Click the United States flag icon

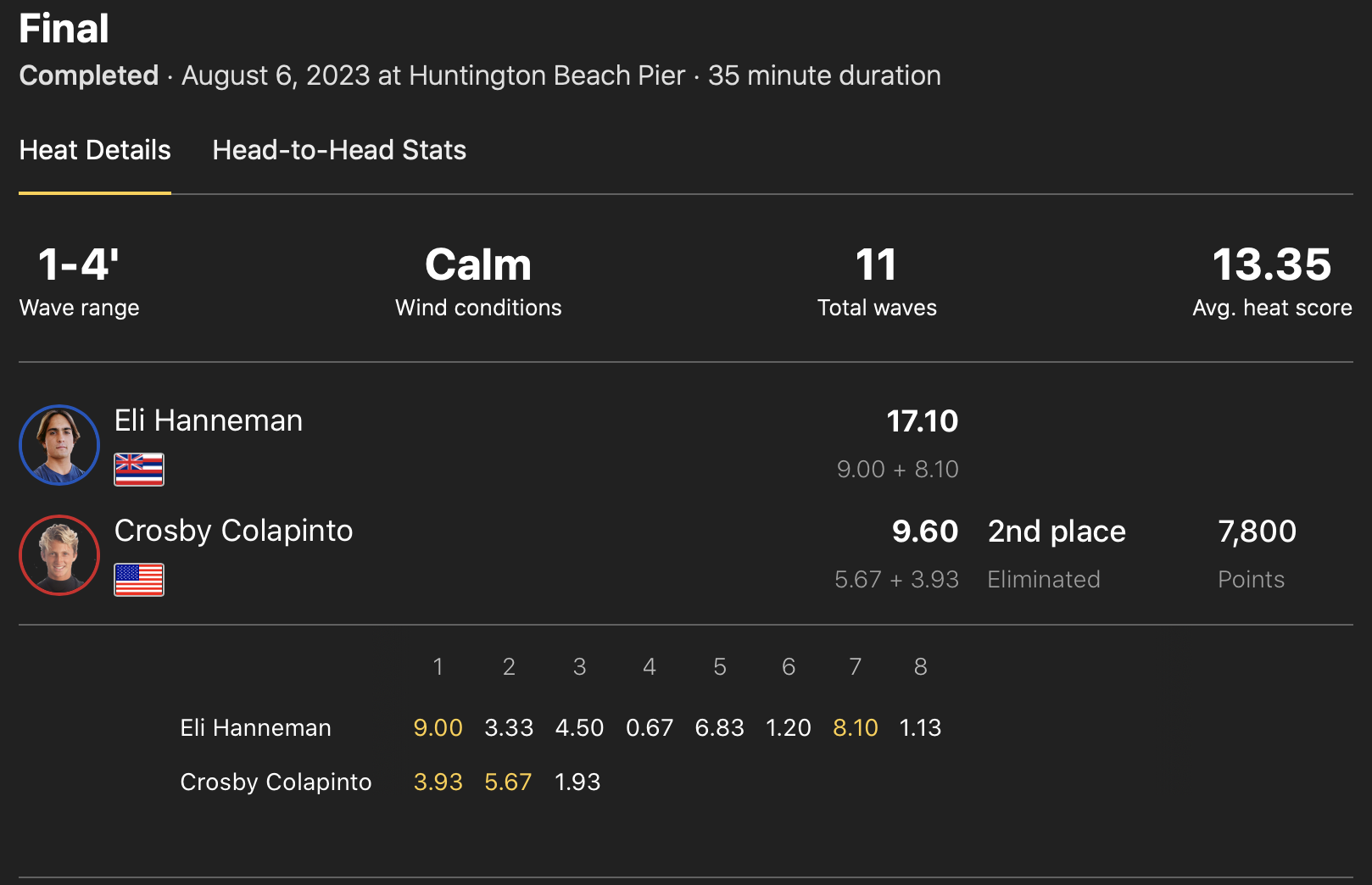tap(139, 579)
